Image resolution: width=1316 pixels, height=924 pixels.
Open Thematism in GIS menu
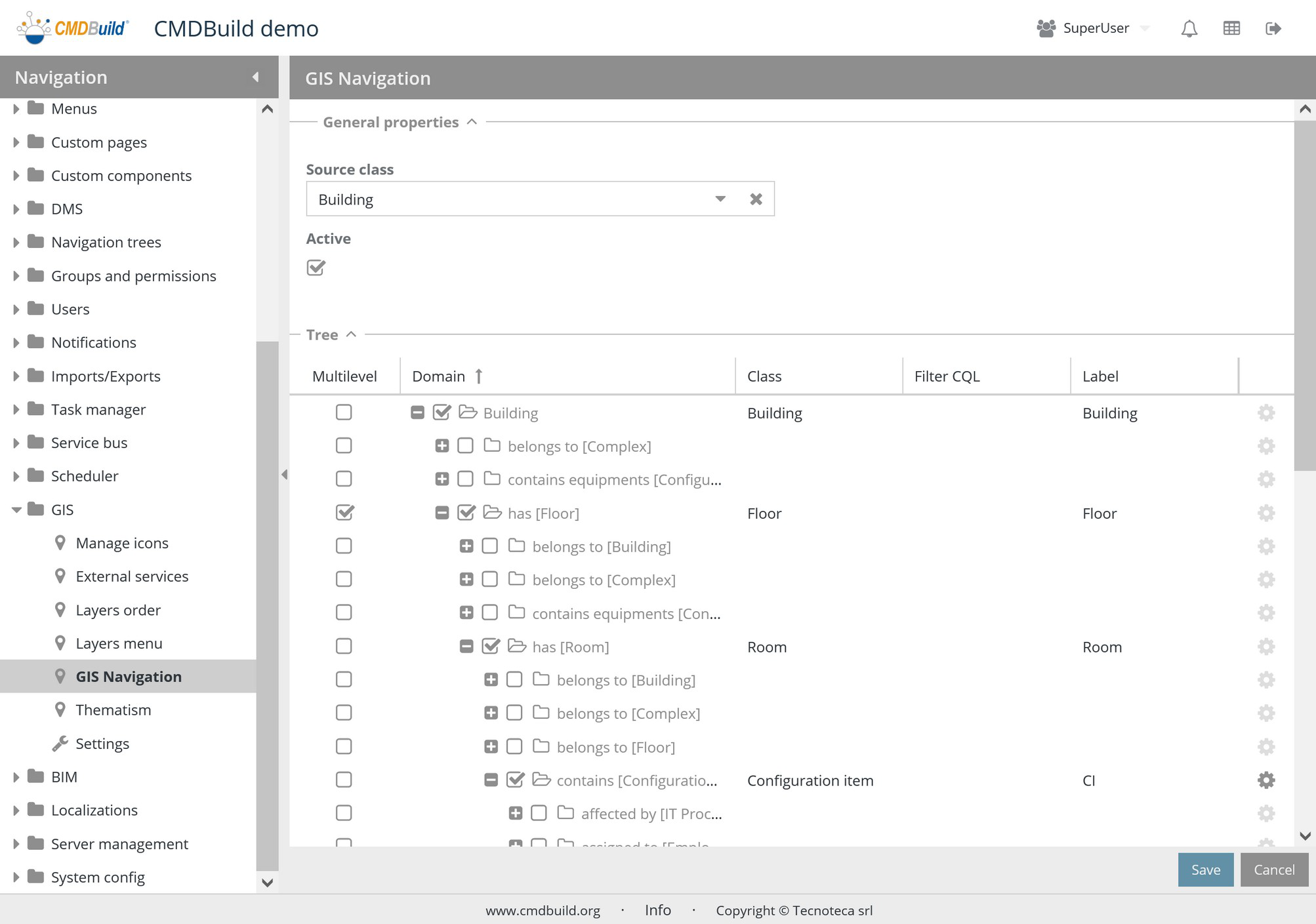(113, 710)
